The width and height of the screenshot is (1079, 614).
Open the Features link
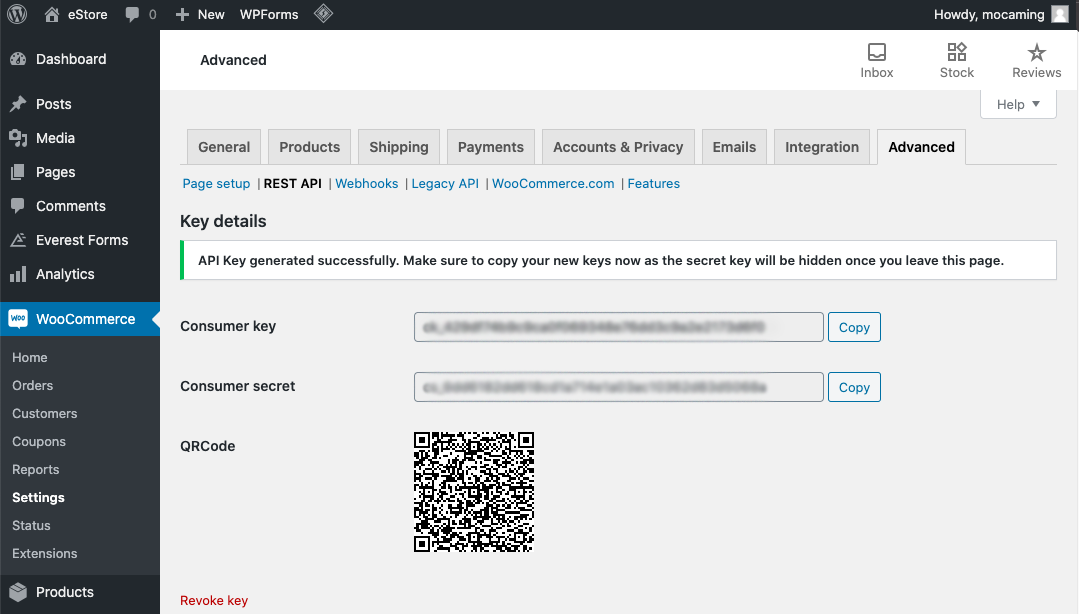[x=654, y=184]
